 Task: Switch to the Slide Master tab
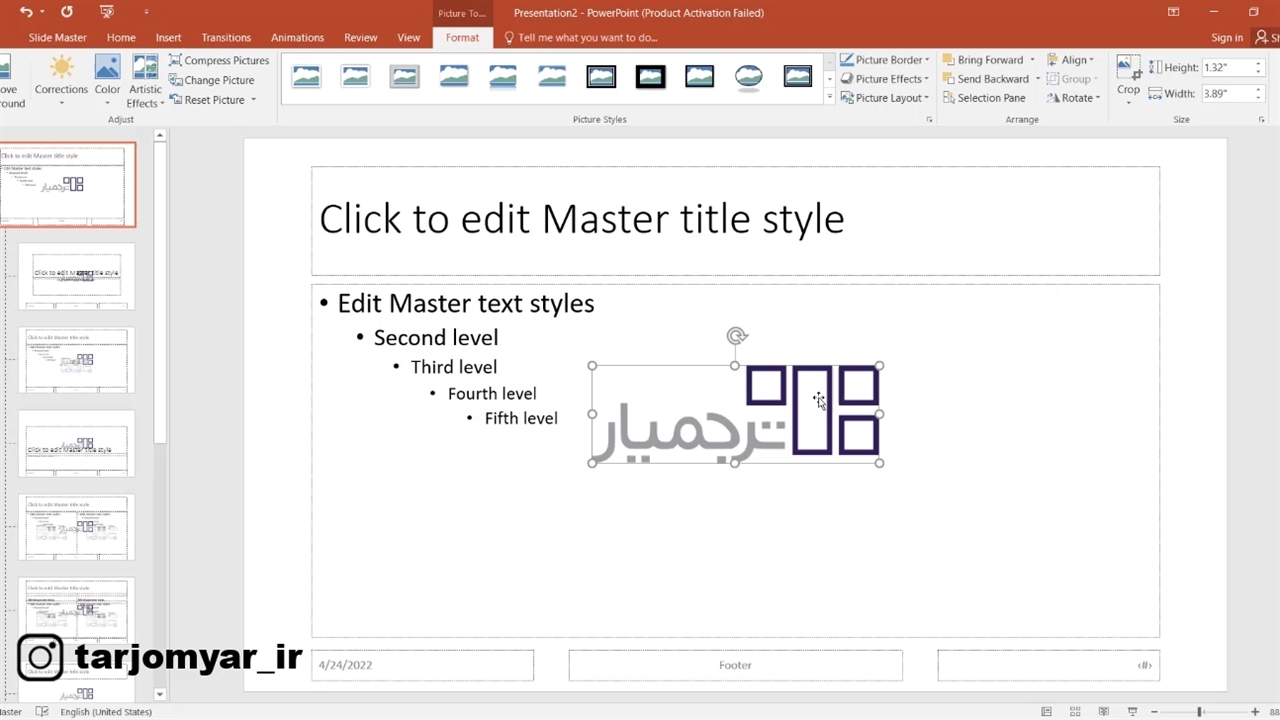pyautogui.click(x=57, y=38)
